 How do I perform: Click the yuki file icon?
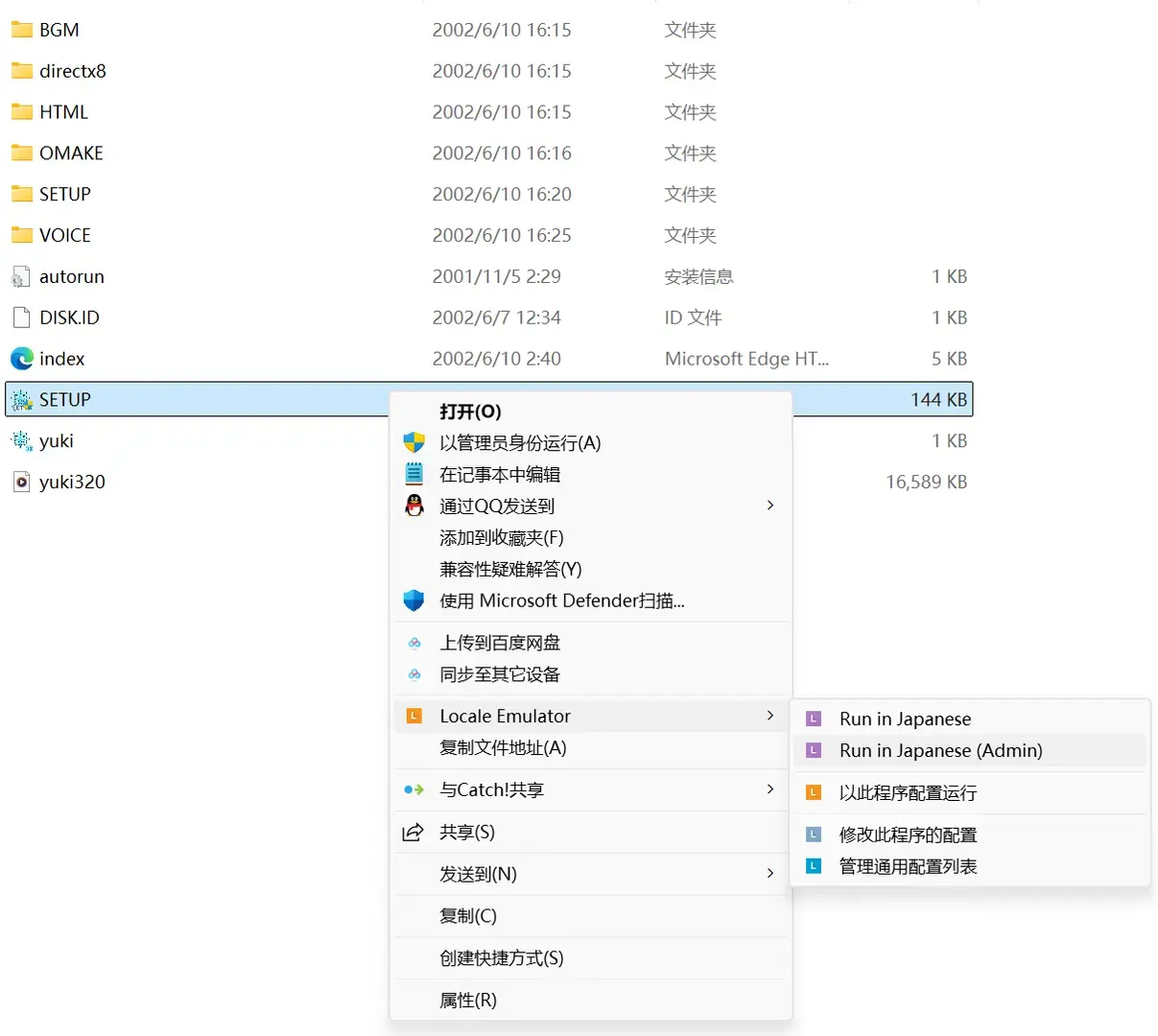pyautogui.click(x=21, y=441)
